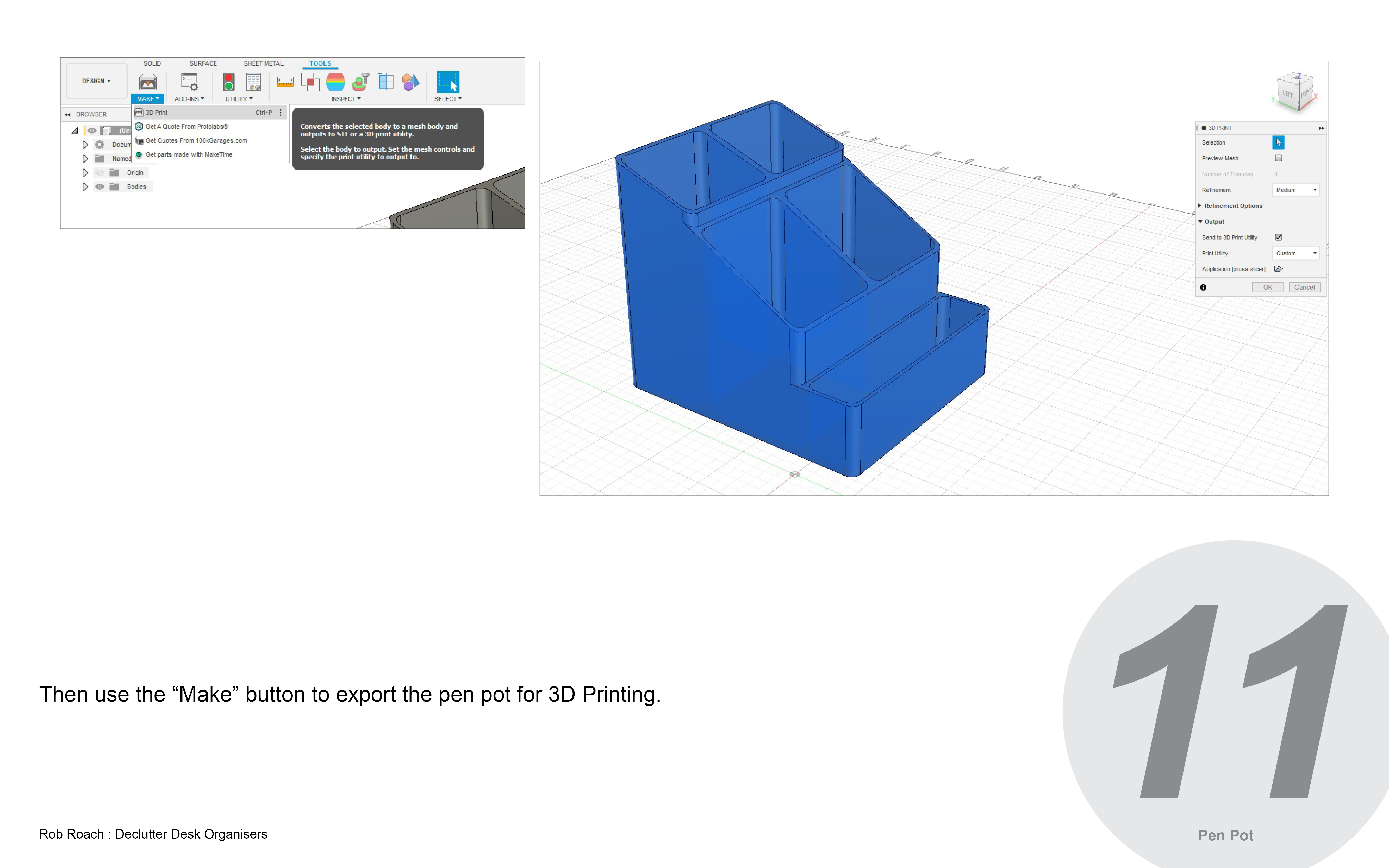This screenshot has height=868, width=1389.
Task: Browse for the prusa-slicer application folder icon
Action: coord(1278,269)
